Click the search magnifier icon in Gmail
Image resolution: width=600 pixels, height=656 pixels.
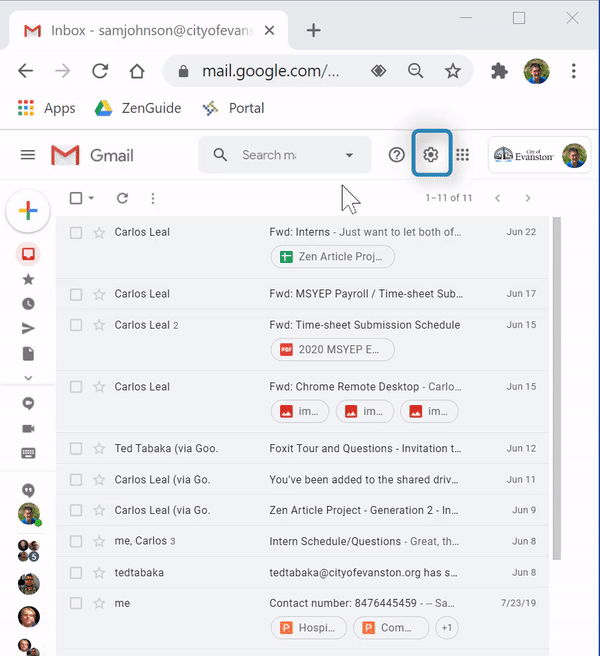[x=220, y=155]
